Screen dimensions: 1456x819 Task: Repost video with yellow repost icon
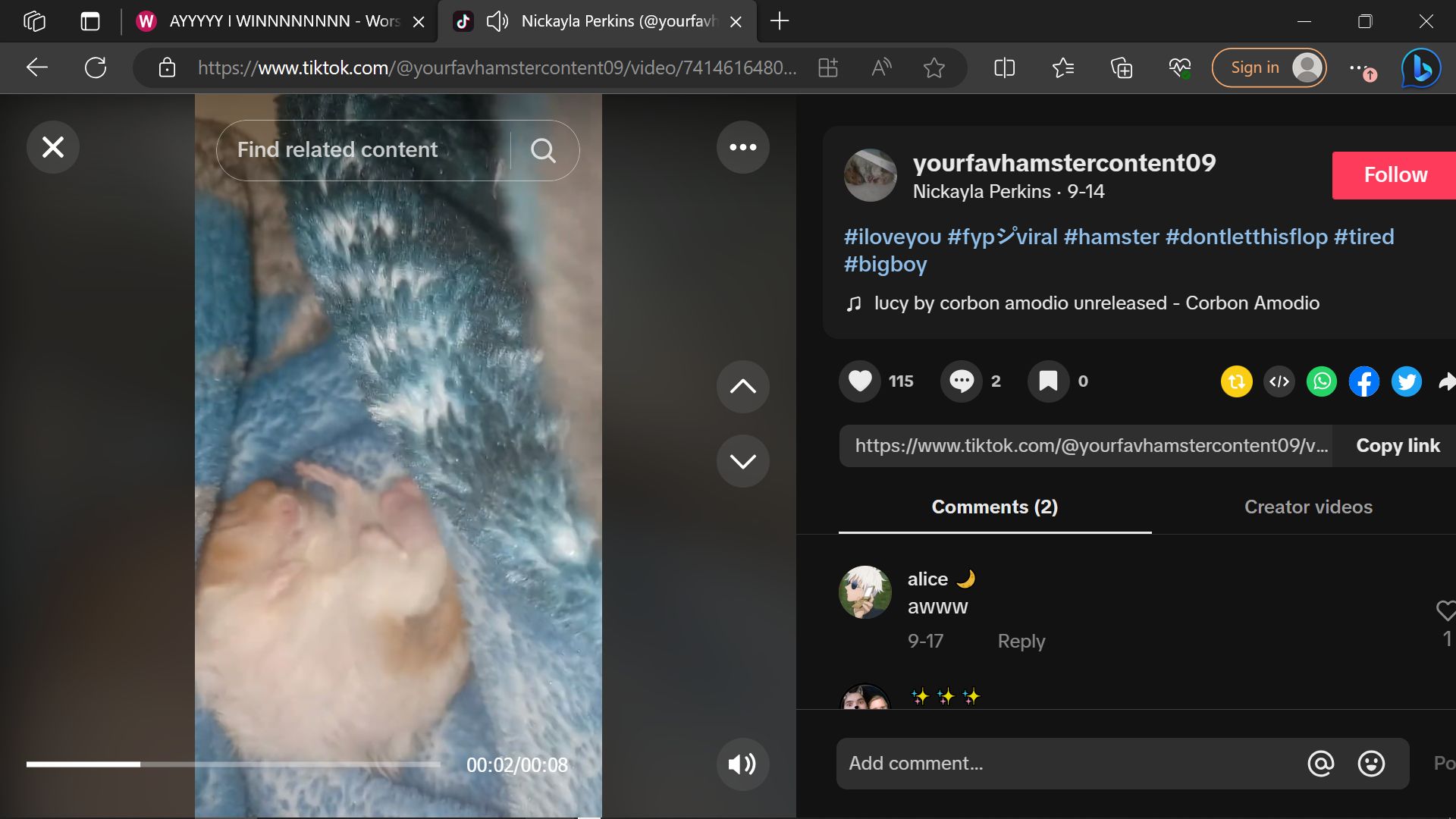pos(1236,381)
